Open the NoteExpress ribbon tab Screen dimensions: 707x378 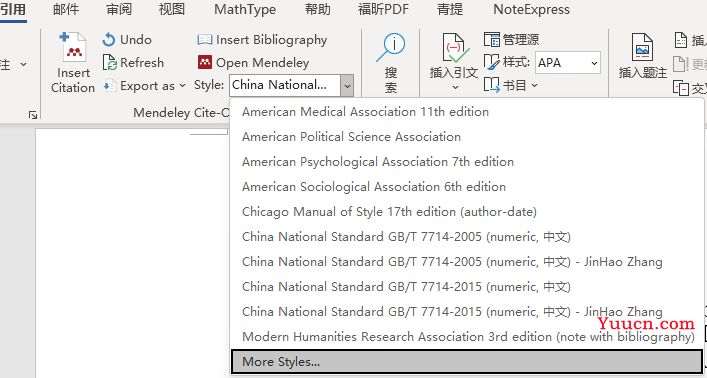(x=531, y=9)
